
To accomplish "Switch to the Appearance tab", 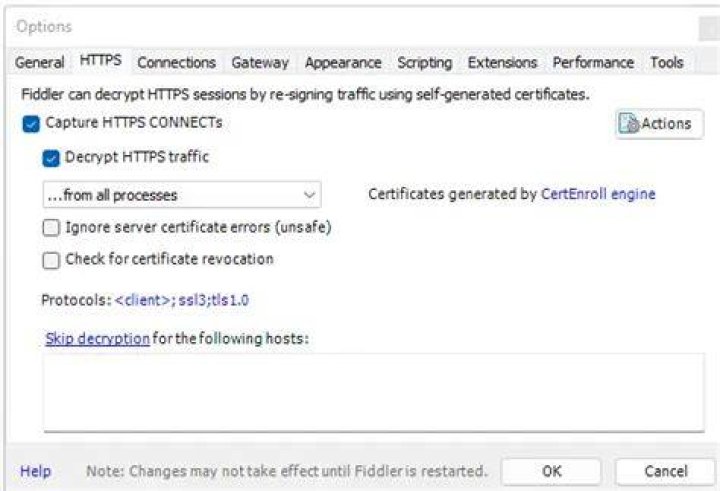I will click(x=343, y=62).
